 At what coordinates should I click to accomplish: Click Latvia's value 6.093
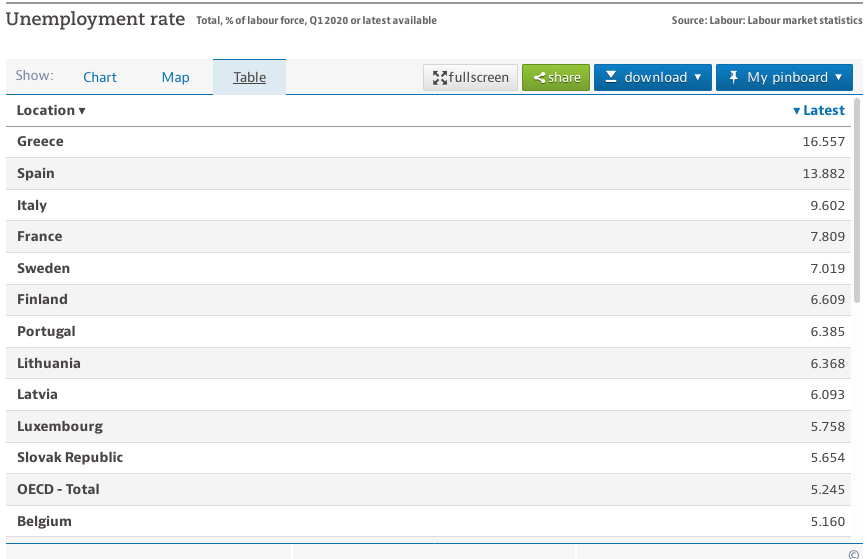828,395
